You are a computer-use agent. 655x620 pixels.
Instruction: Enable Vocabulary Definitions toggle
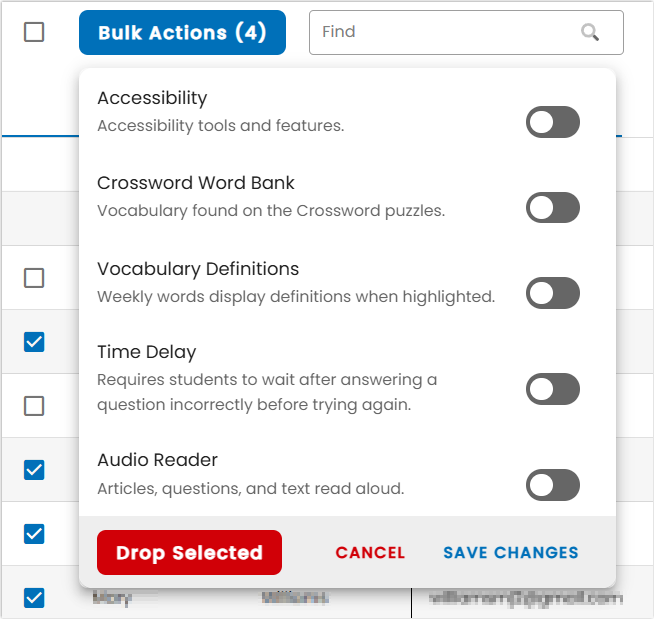pyautogui.click(x=553, y=293)
